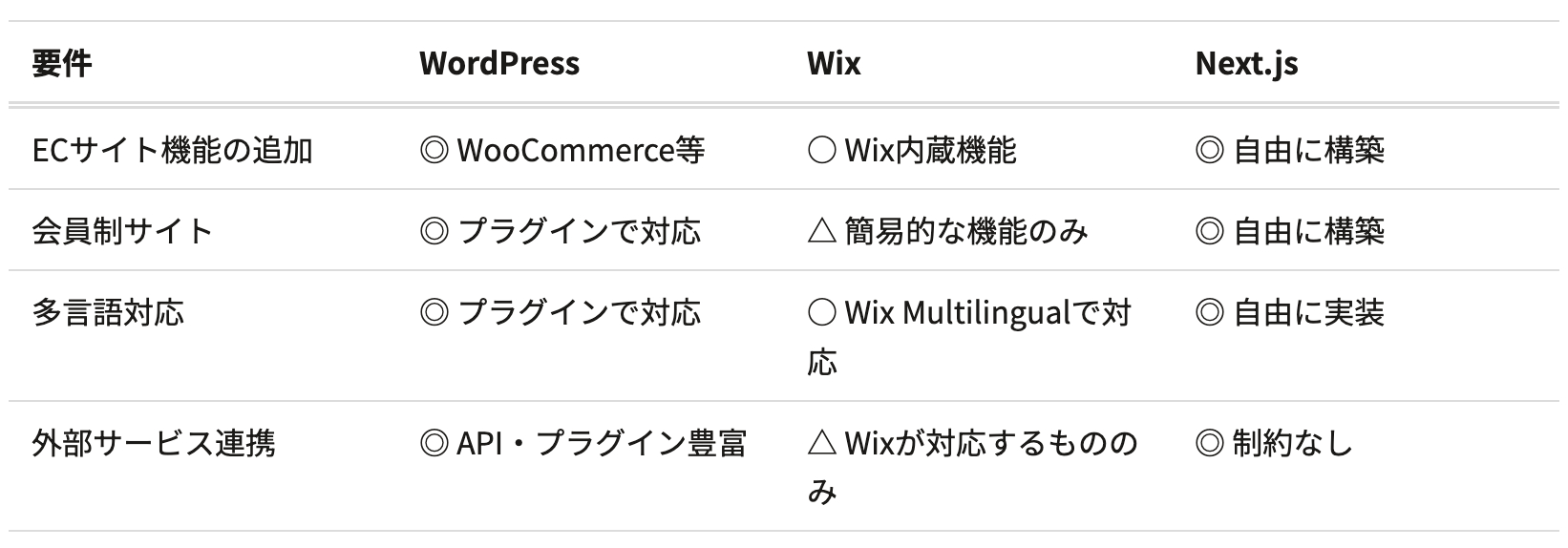1568x548 pixels.
Task: Click the WordPress column header
Action: [498, 63]
